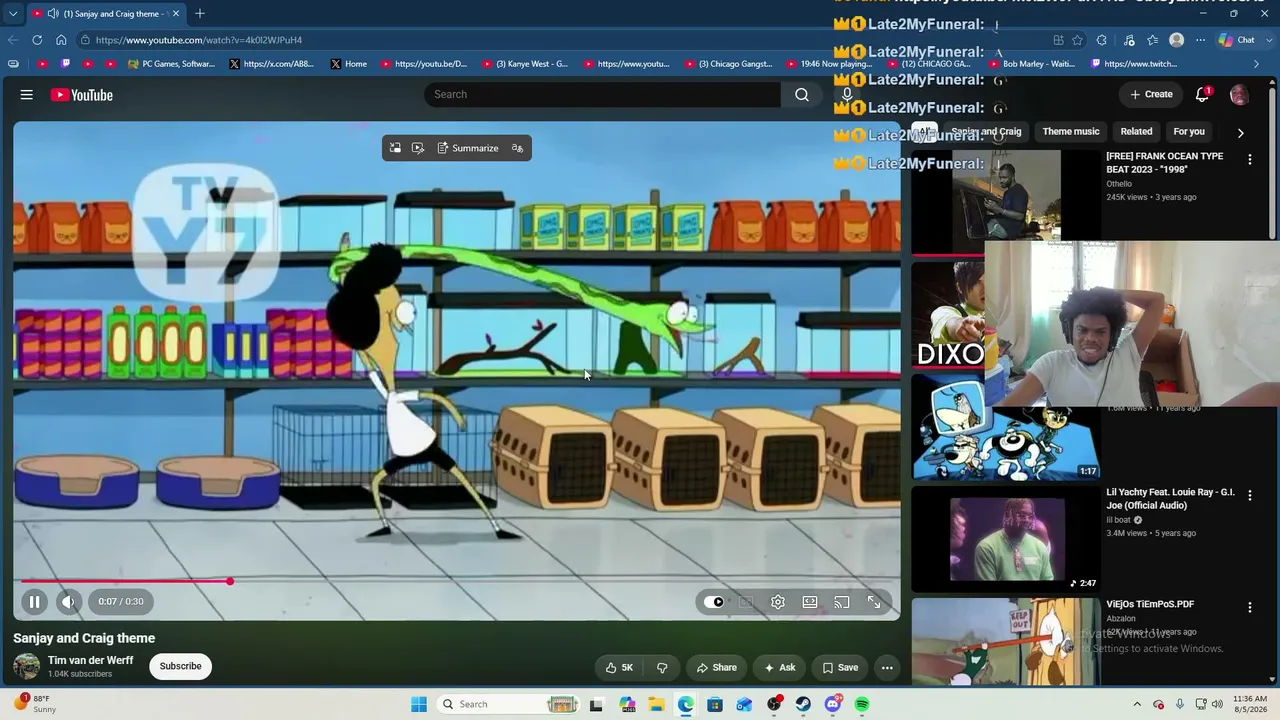Open the Tim van der Werff channel link
Screen dimensions: 1280x720
click(x=90, y=660)
